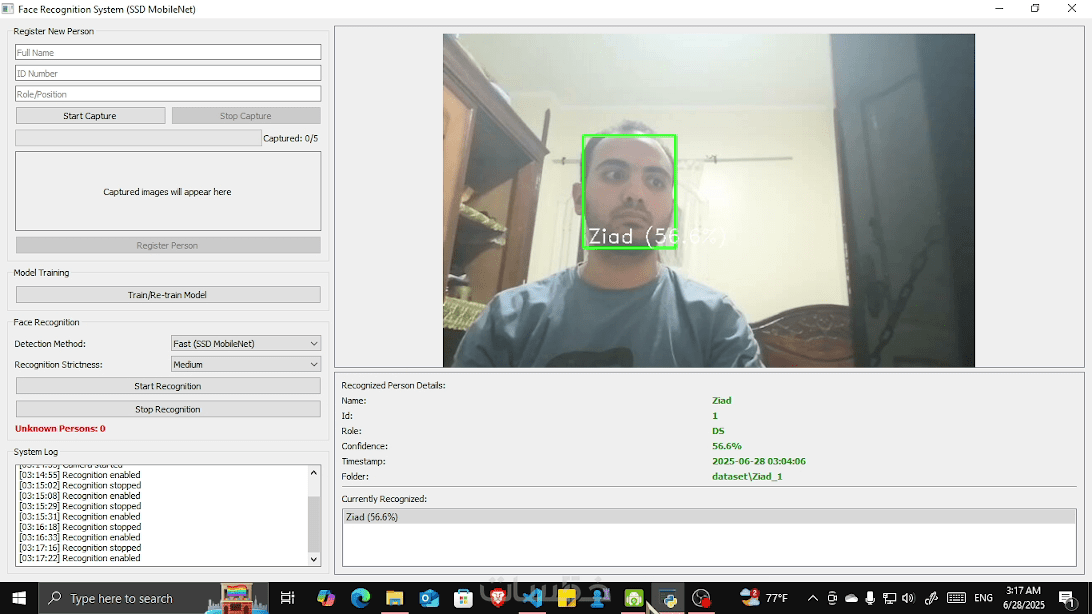Switch to OBS Studio on the taskbar
The width and height of the screenshot is (1092, 614).
tap(701, 598)
